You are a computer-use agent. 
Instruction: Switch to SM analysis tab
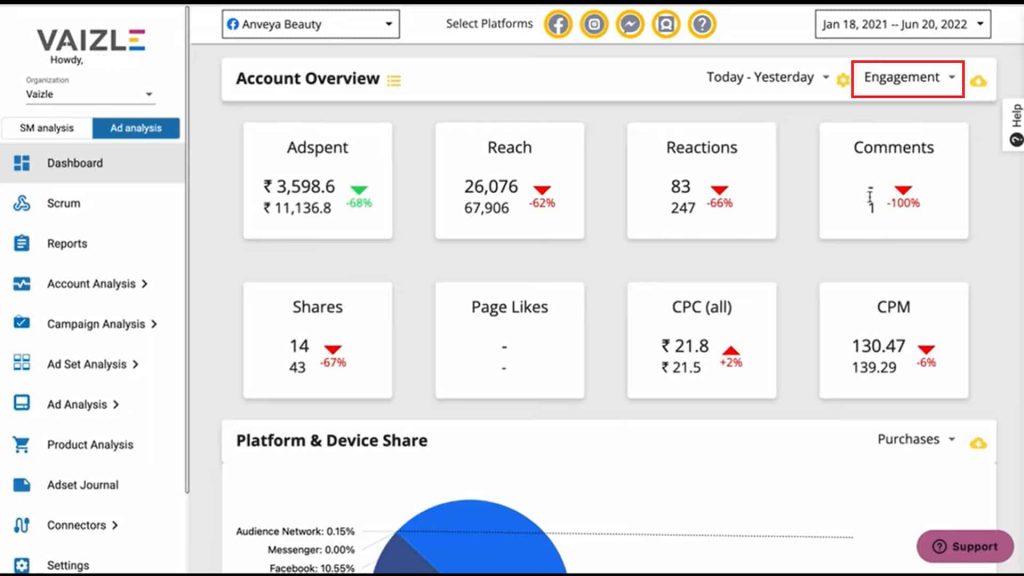click(46, 128)
